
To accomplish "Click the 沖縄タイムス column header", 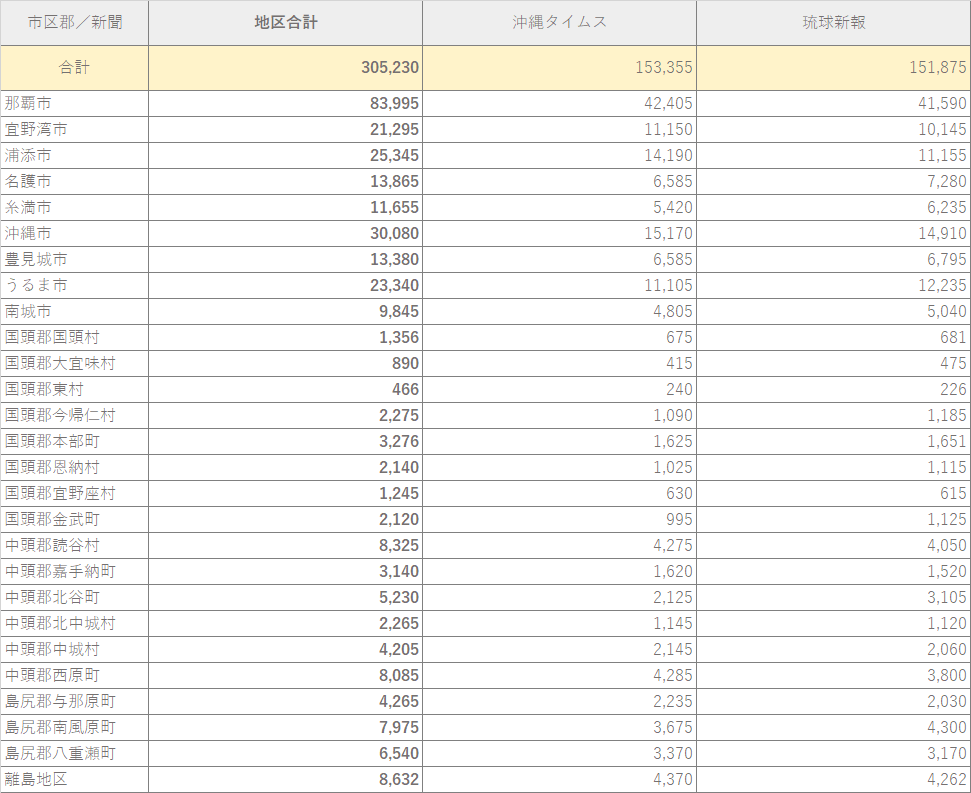I will click(x=559, y=23).
